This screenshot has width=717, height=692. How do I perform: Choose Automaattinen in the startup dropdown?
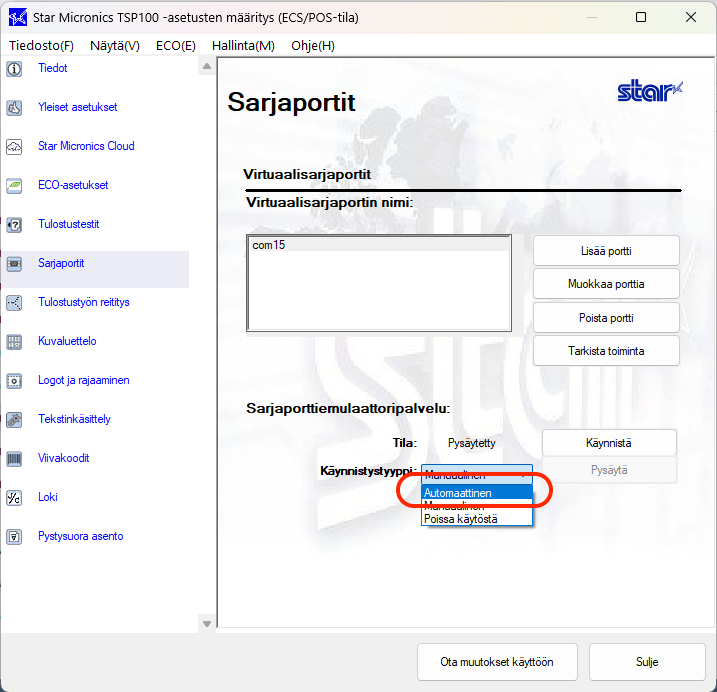pyautogui.click(x=476, y=493)
